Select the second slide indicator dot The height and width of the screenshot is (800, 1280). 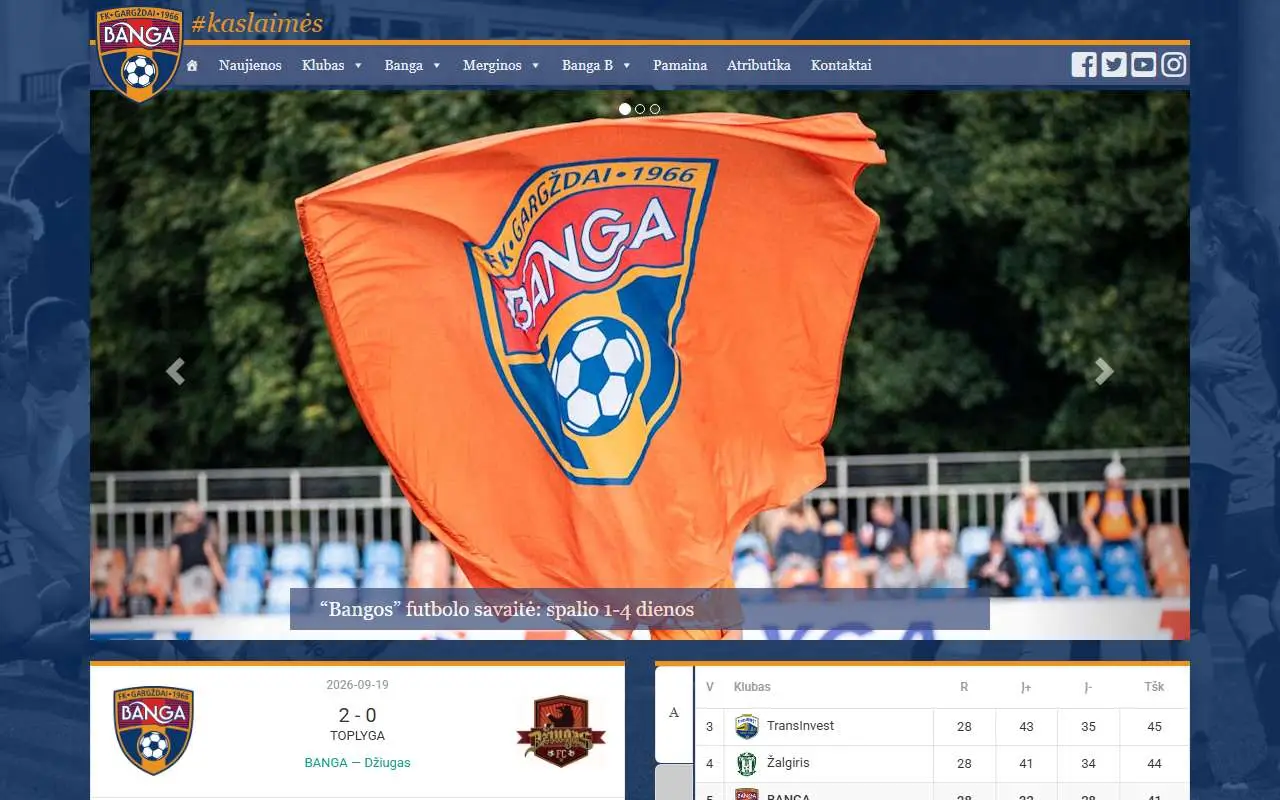click(x=640, y=109)
